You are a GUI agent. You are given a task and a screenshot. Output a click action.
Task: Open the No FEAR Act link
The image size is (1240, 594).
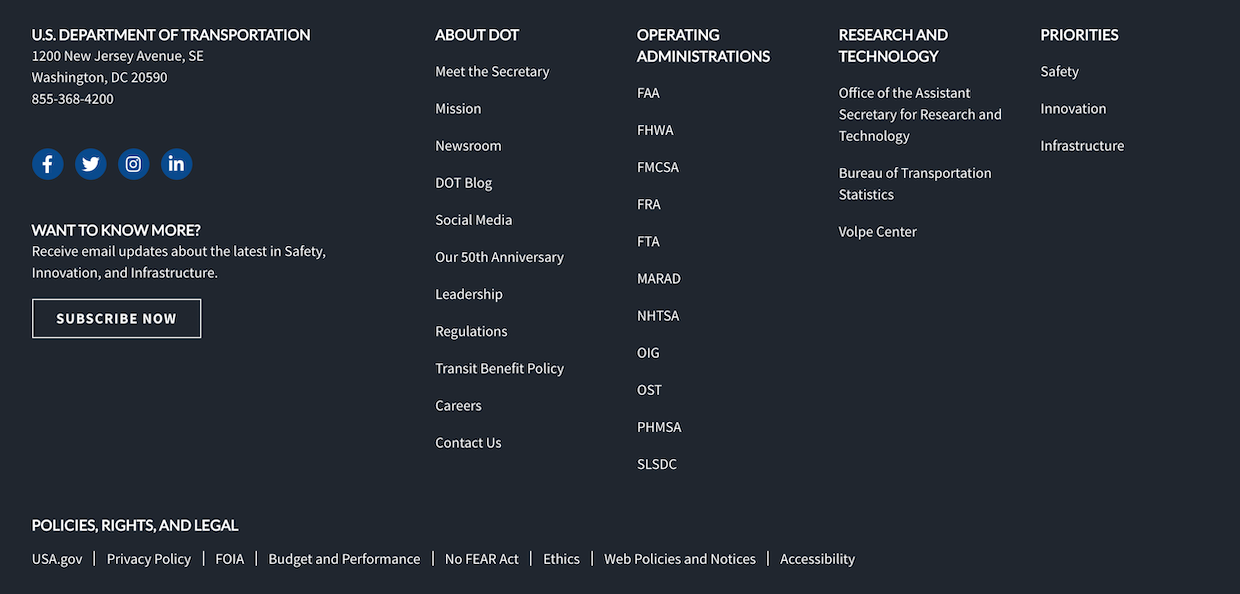pyautogui.click(x=482, y=559)
